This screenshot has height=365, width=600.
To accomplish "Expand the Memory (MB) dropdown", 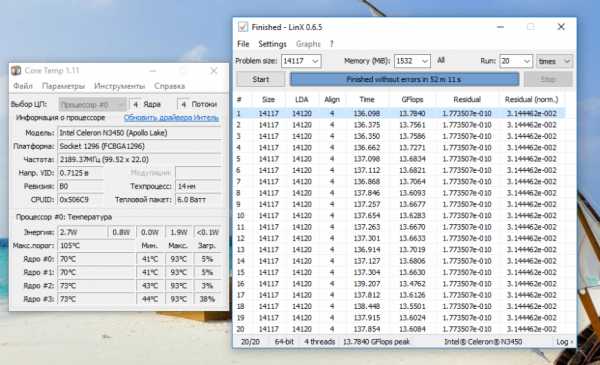I will tap(412, 61).
